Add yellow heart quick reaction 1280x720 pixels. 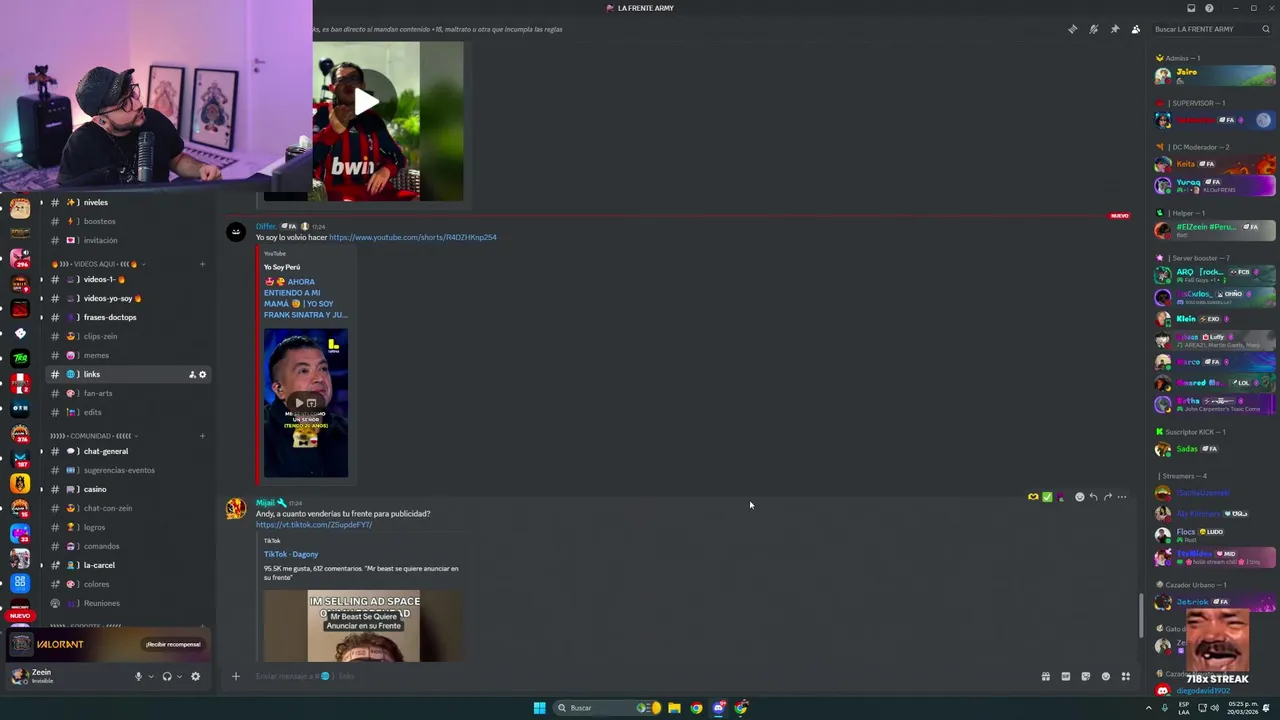coord(1033,497)
